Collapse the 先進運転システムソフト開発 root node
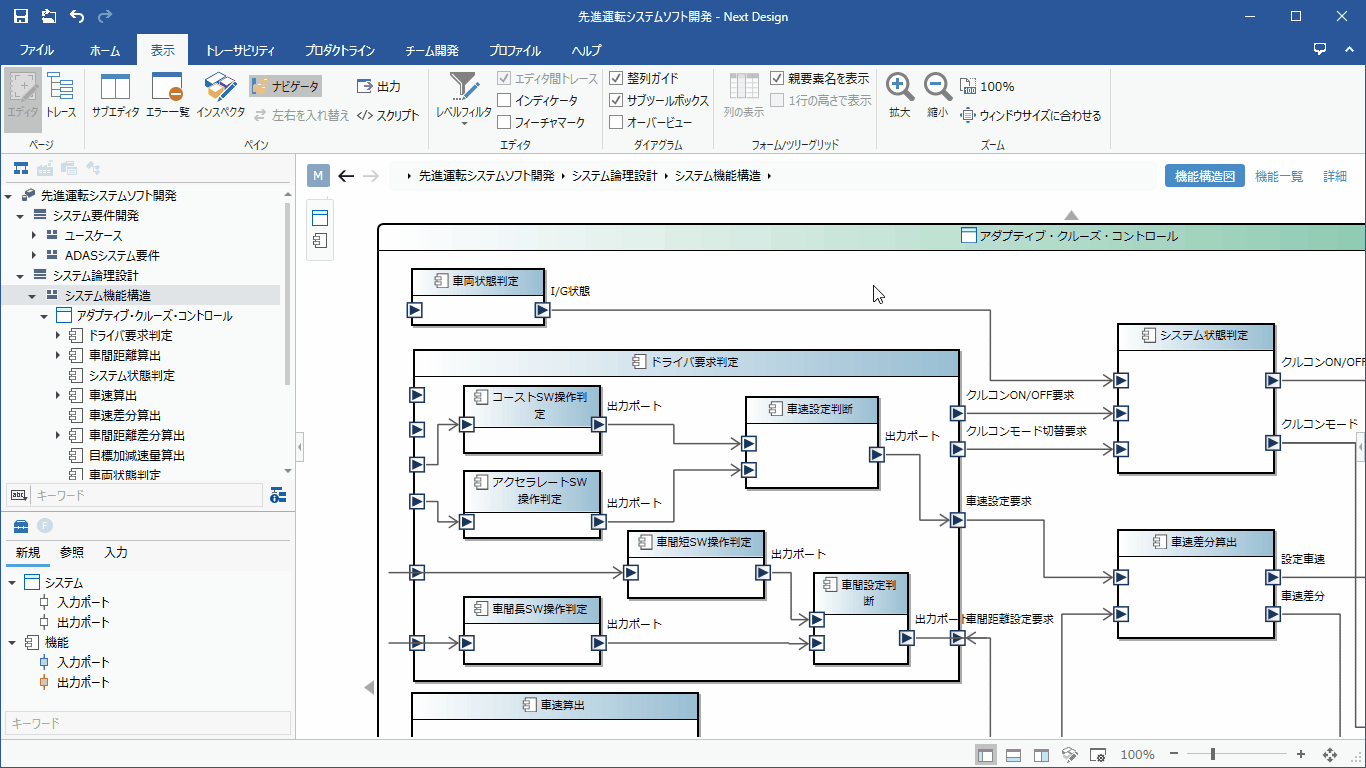 [9, 196]
